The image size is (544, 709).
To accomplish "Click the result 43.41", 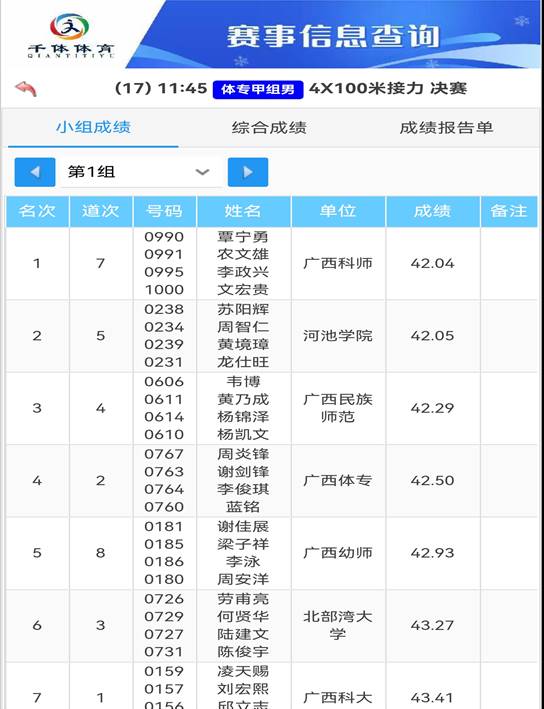I will pyautogui.click(x=432, y=697).
